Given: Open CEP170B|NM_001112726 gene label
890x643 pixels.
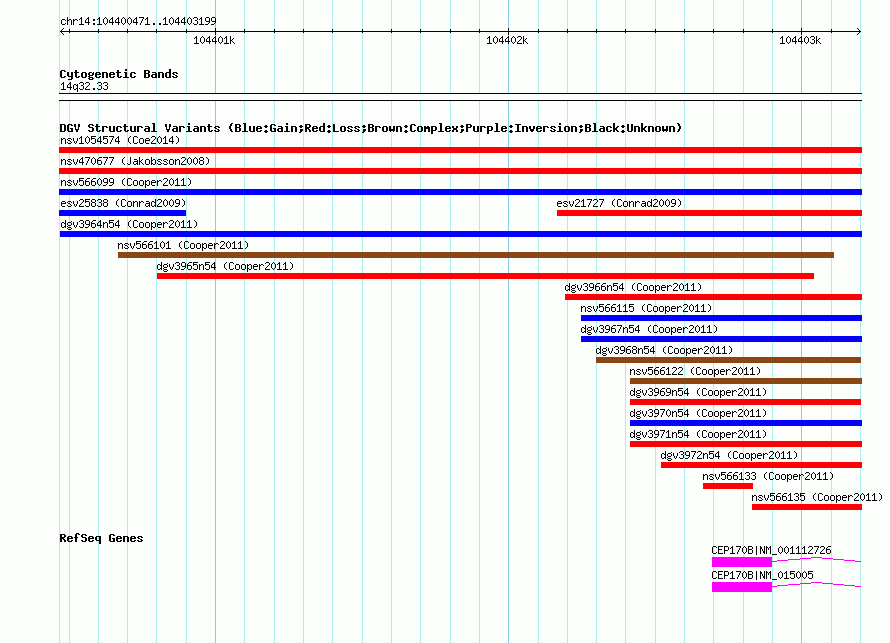Looking at the screenshot, I should pyautogui.click(x=771, y=550).
